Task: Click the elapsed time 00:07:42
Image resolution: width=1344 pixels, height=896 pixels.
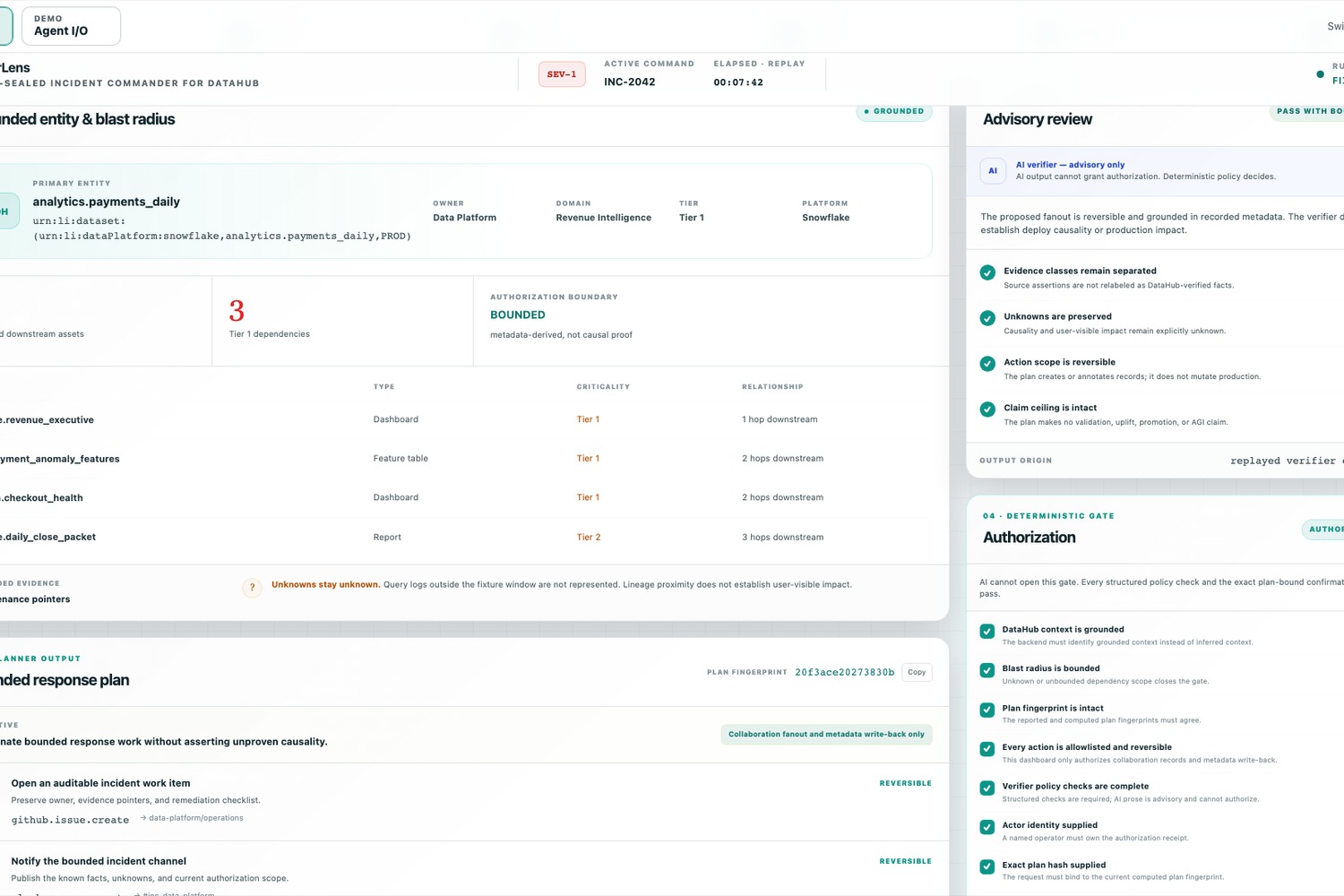Action: click(x=738, y=82)
